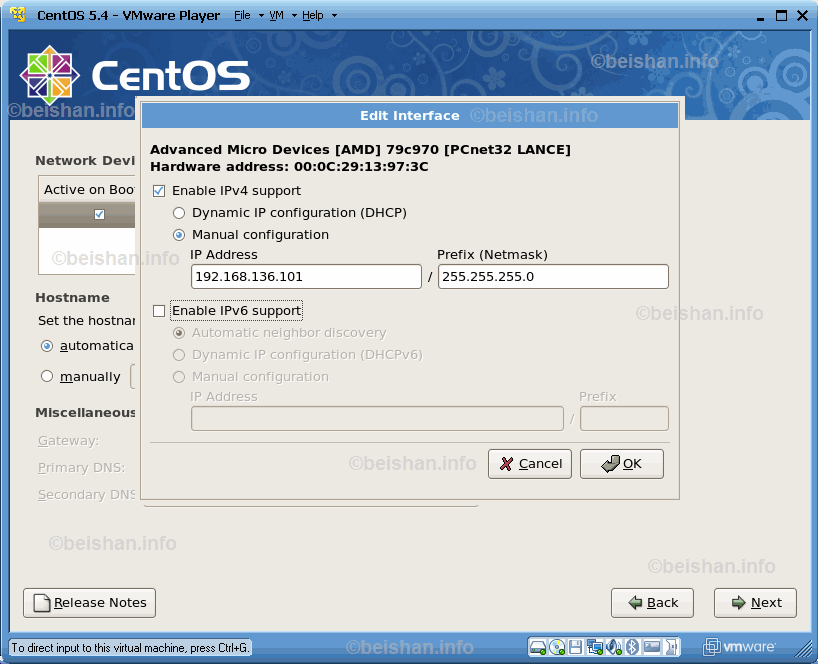This screenshot has width=818, height=664.
Task: Cancel the Edit Interface dialog
Action: tap(529, 464)
